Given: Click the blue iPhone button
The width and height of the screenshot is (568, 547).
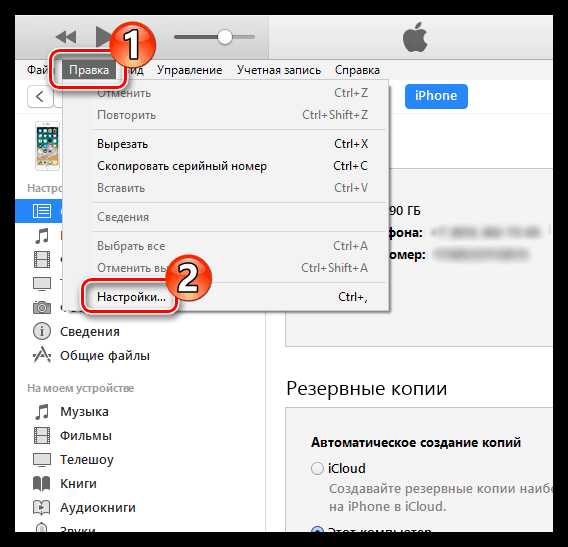Looking at the screenshot, I should click(x=436, y=96).
